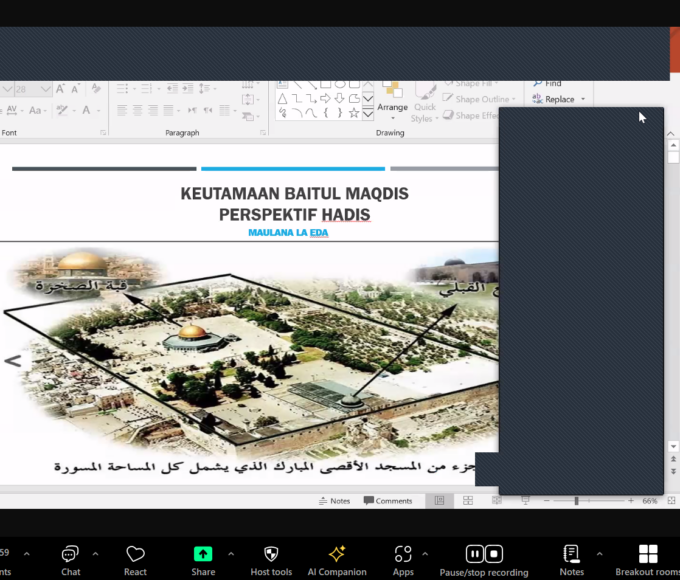Viewport: 680px width, 580px height.
Task: Open the Replace dropdown arrow
Action: [582, 99]
